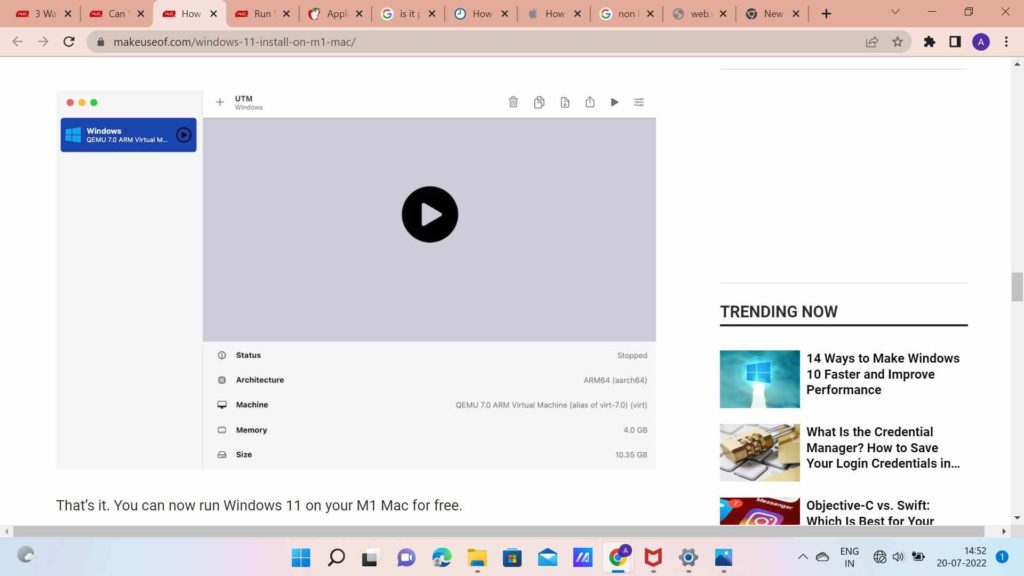Open Task View on the taskbar
The width and height of the screenshot is (1024, 576).
[x=371, y=557]
